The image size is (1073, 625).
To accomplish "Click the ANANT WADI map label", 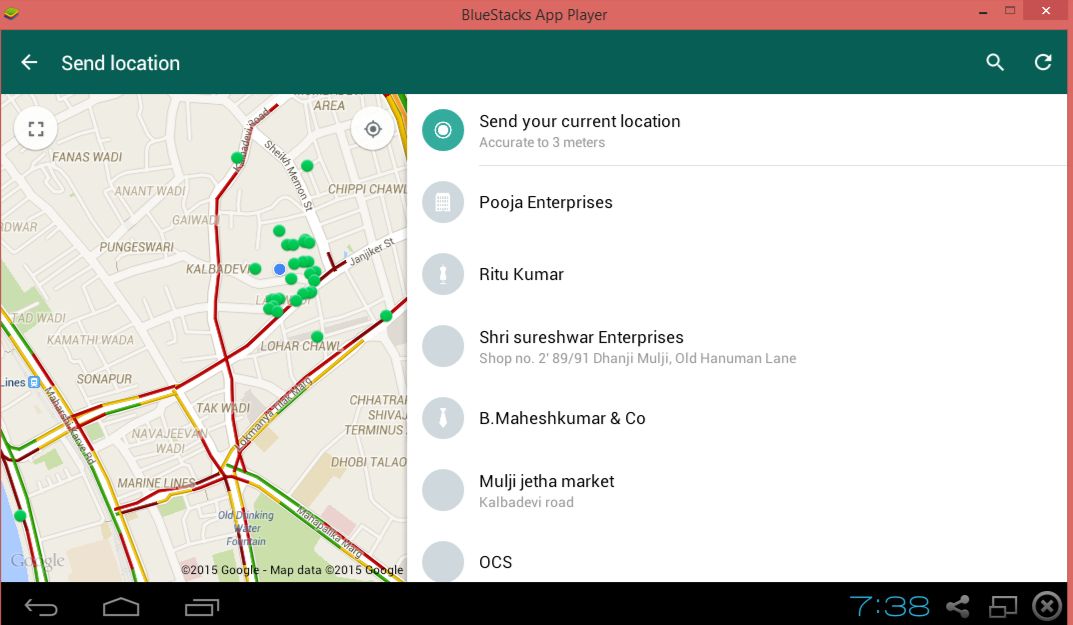I will click(150, 191).
